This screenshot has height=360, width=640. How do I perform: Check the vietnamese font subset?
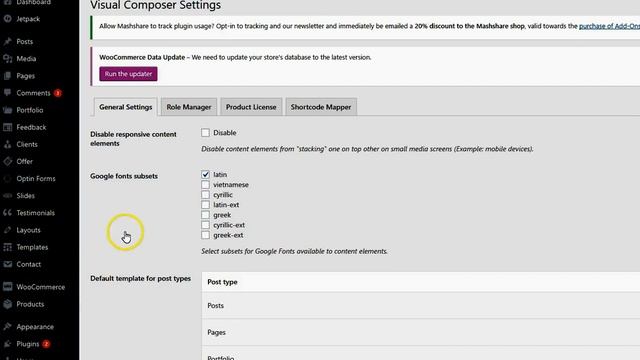coord(205,184)
